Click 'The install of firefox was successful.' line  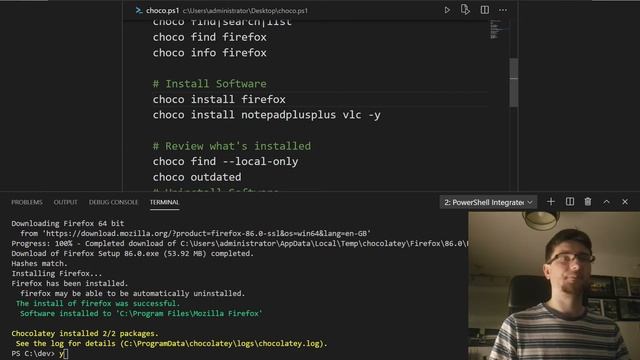coord(98,303)
